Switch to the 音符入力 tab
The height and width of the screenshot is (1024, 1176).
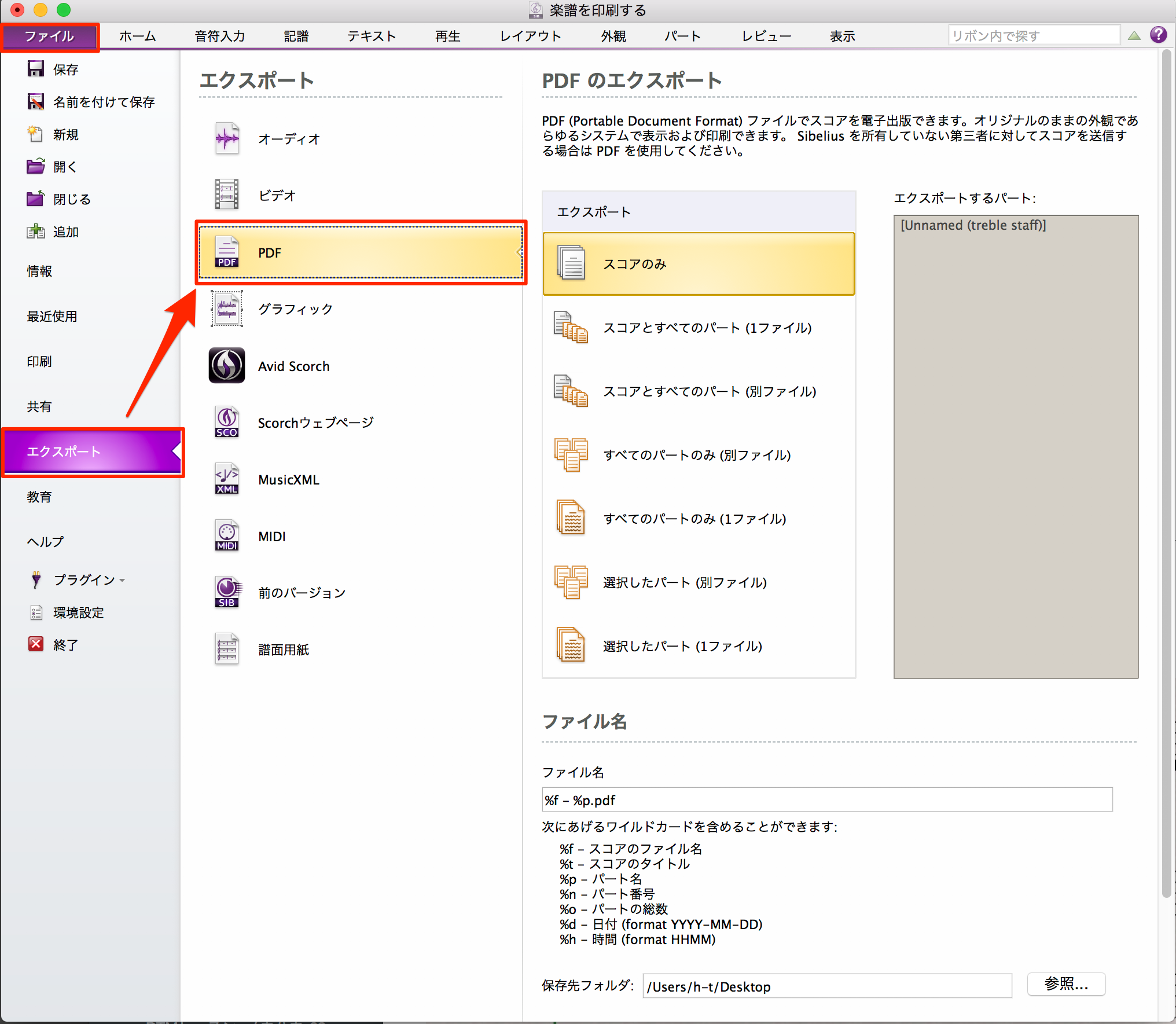pyautogui.click(x=220, y=36)
